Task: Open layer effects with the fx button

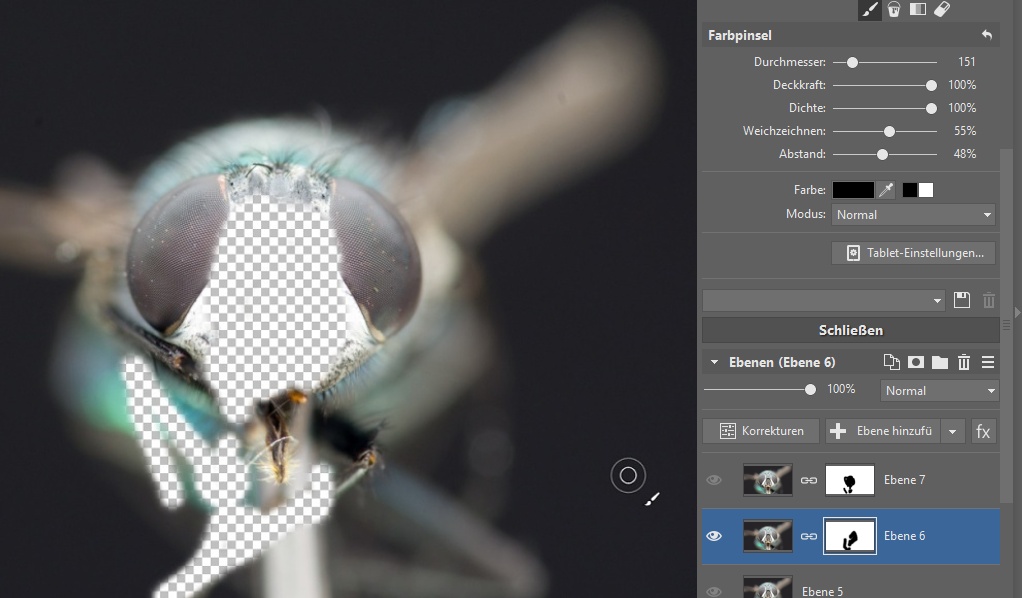Action: point(983,431)
